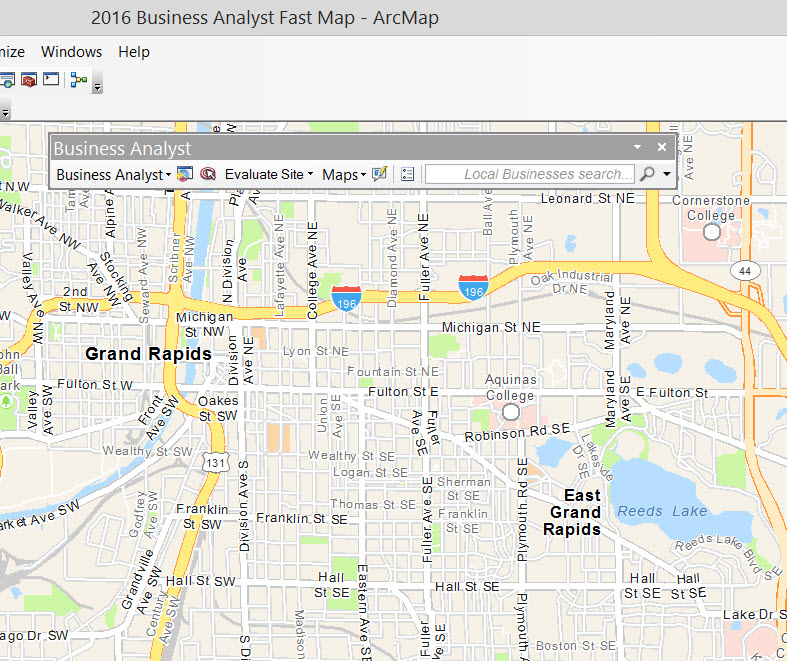Open the Search window globe icon
Image resolution: width=787 pixels, height=661 pixels.
[x=7, y=80]
